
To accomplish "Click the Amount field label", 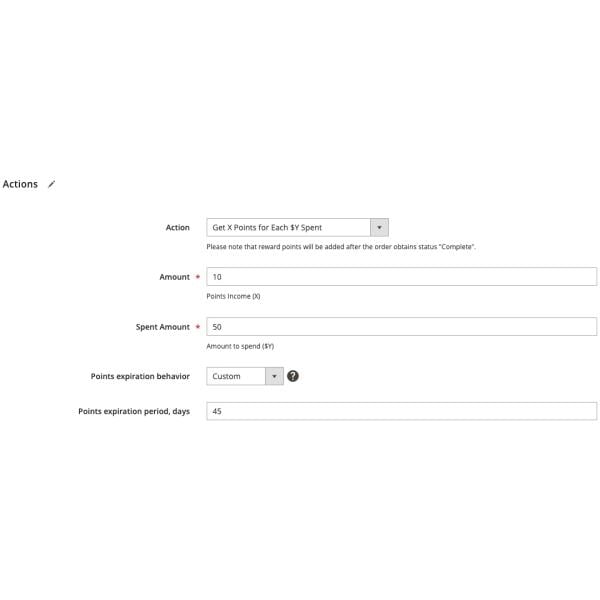I will click(174, 277).
